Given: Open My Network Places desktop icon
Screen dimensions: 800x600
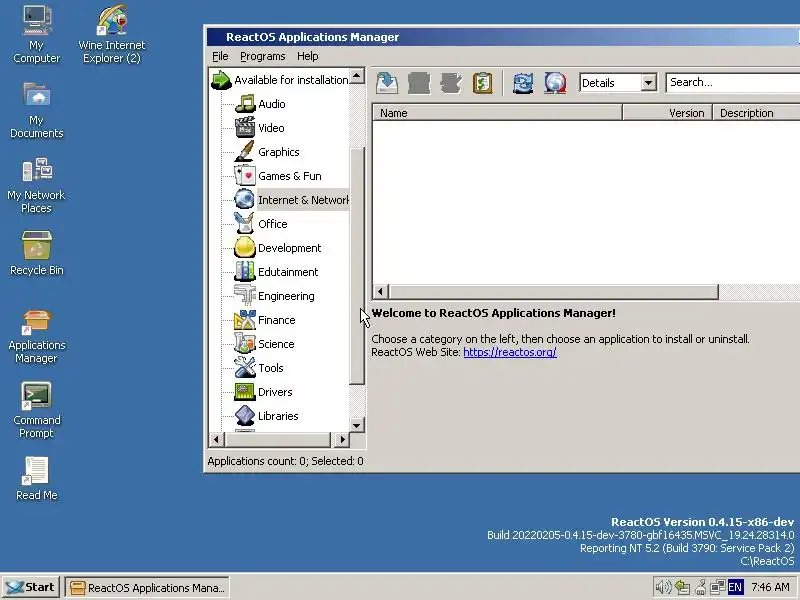Looking at the screenshot, I should [x=37, y=186].
